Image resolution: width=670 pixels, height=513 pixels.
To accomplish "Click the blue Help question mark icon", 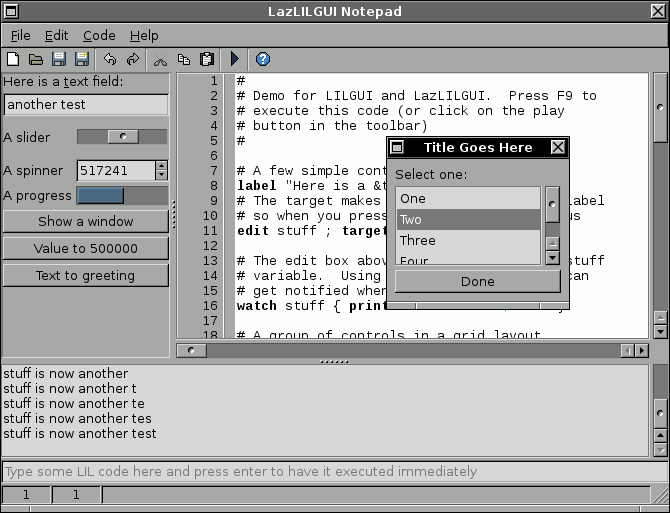I will point(263,60).
